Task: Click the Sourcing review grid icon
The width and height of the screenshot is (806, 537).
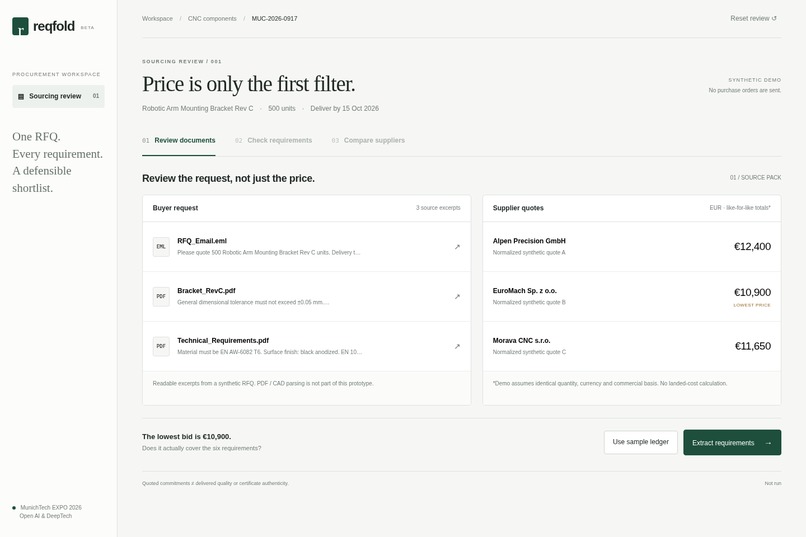Action: [x=21, y=97]
